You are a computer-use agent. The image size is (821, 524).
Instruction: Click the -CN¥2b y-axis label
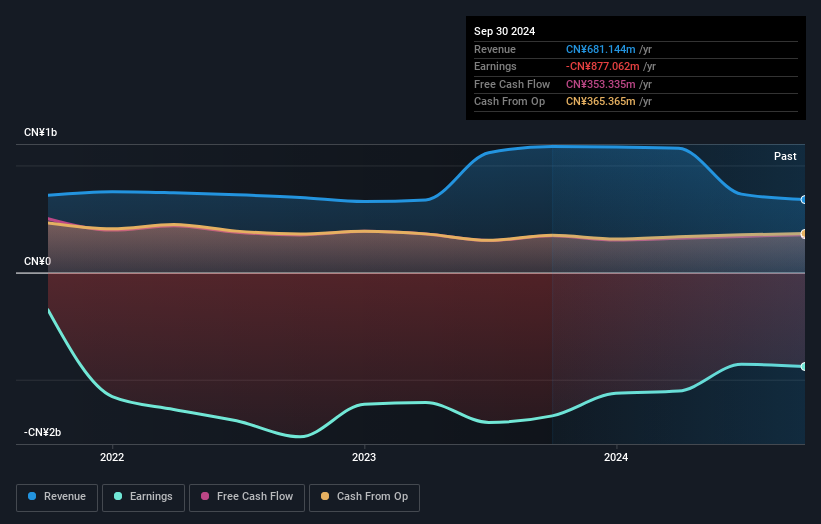click(42, 432)
